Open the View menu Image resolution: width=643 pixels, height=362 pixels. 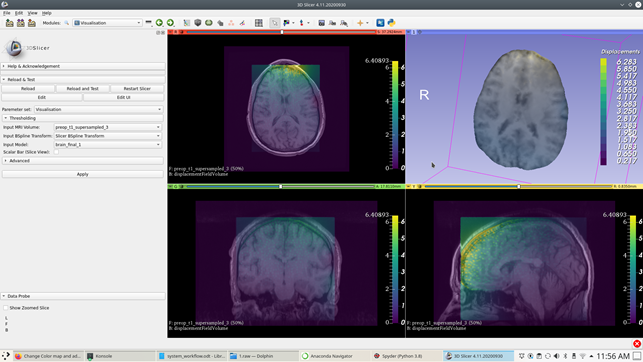[32, 13]
